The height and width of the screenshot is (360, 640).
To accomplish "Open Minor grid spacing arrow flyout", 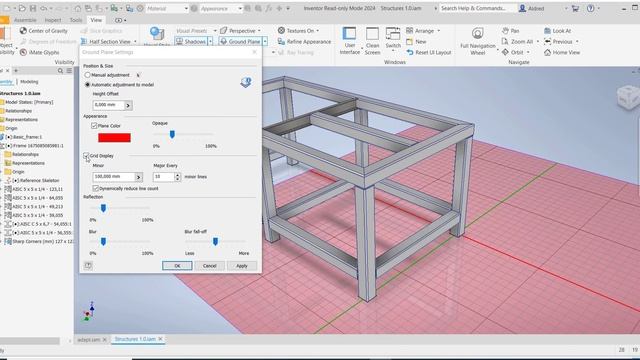I will coord(138,177).
